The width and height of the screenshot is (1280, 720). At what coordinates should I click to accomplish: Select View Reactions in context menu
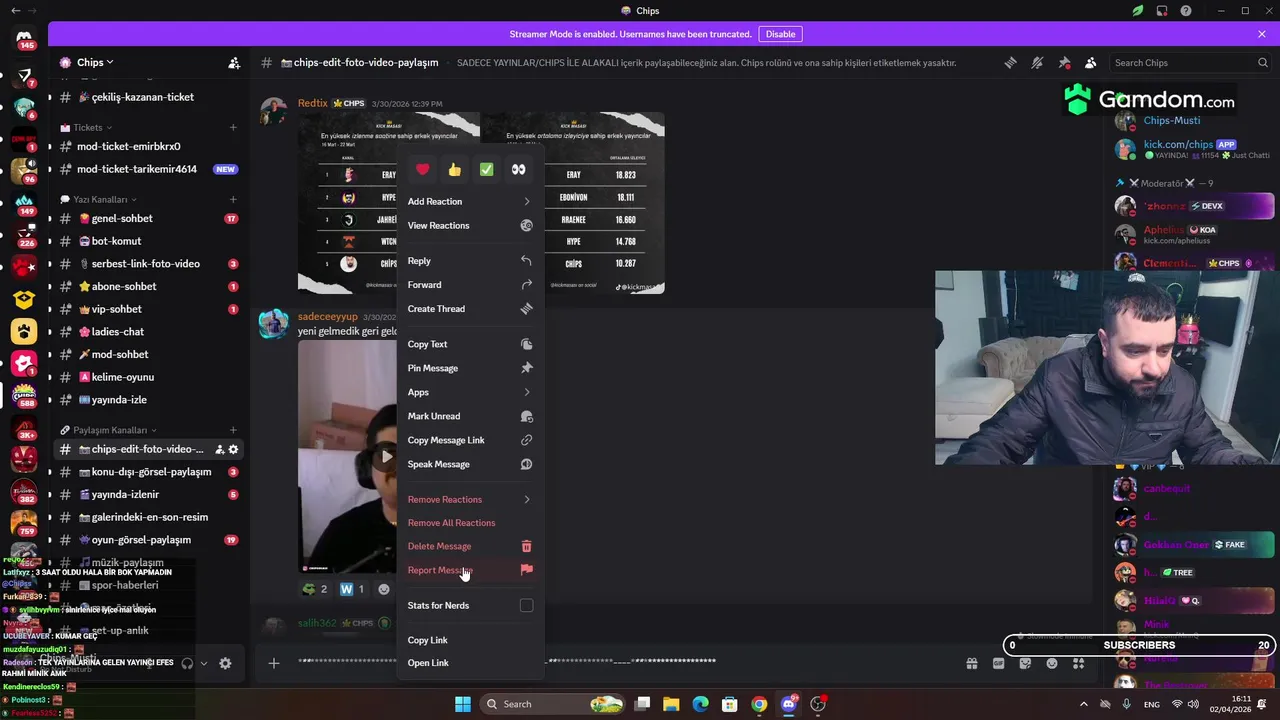tap(470, 225)
